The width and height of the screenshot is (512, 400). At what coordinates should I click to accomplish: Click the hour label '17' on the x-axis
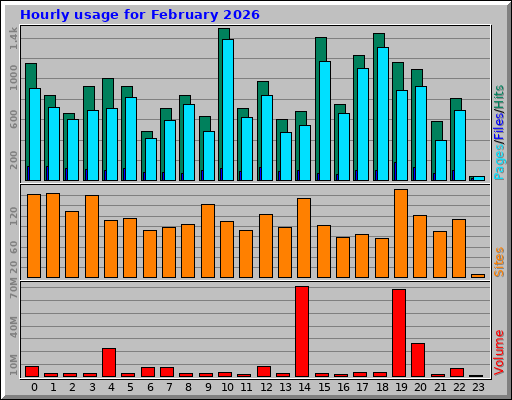tap(363, 387)
